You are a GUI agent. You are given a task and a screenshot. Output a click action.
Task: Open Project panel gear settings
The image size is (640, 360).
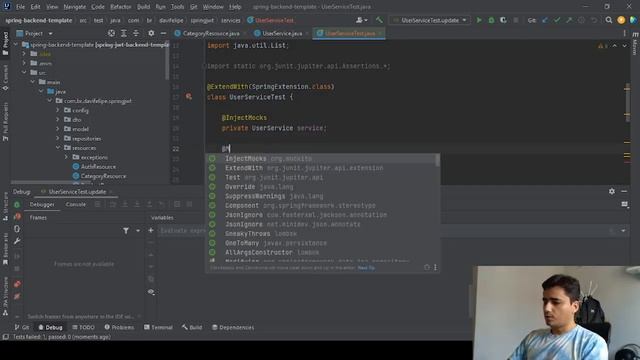point(151,33)
